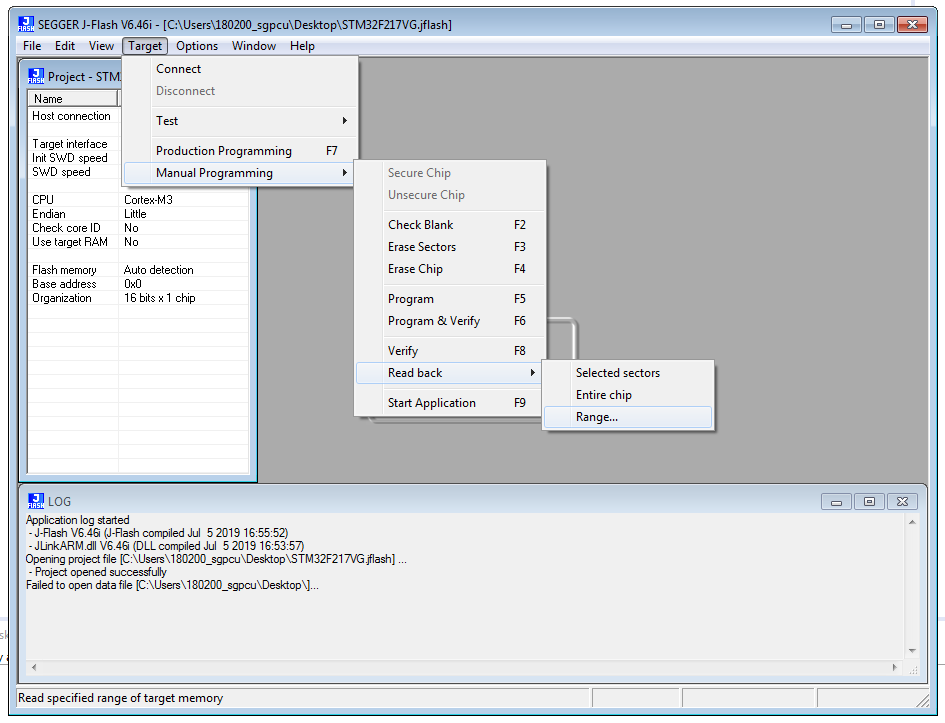The image size is (945, 723).
Task: Click the LOG horizontal scrollbar left arrow
Action: [34, 667]
